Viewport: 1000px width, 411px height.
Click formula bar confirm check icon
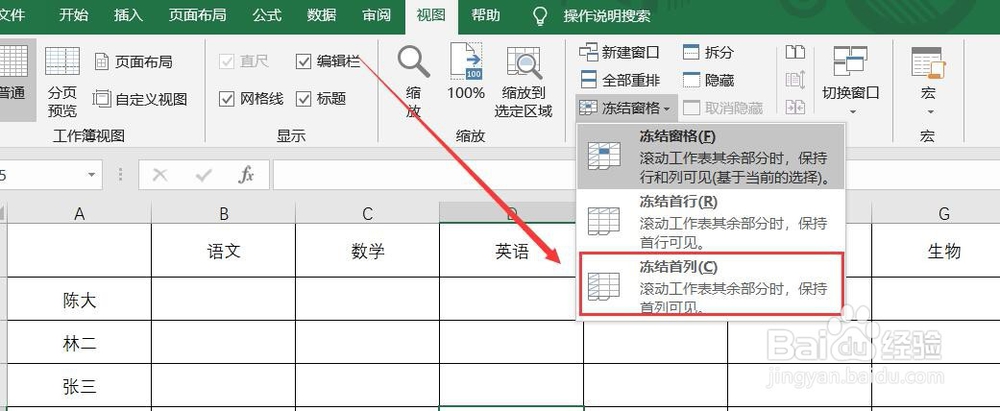(203, 175)
